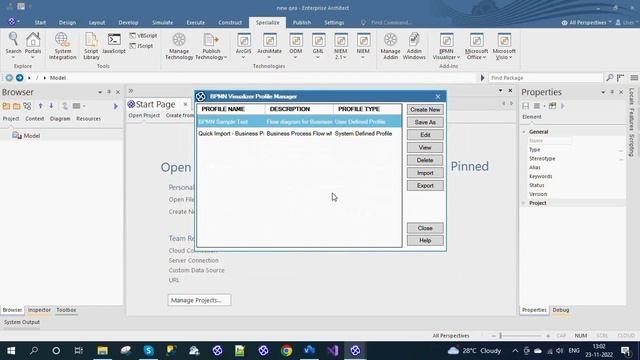Open the Script Library
640x360 pixels.
click(x=91, y=46)
